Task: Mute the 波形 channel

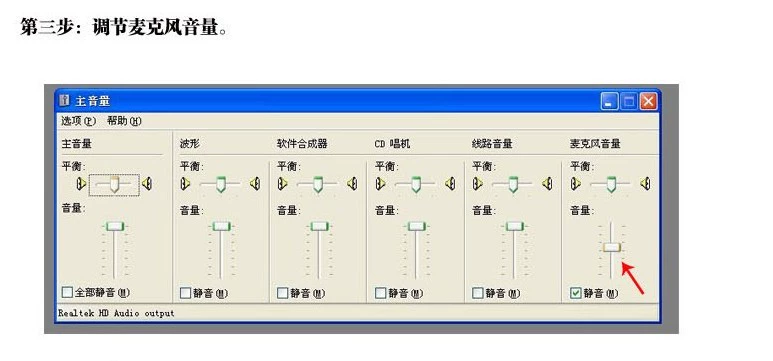Action: coord(185,293)
